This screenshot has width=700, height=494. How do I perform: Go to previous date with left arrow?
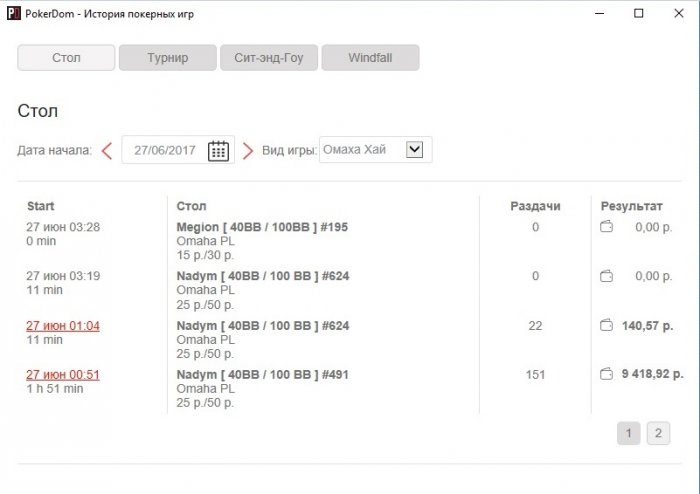107,151
